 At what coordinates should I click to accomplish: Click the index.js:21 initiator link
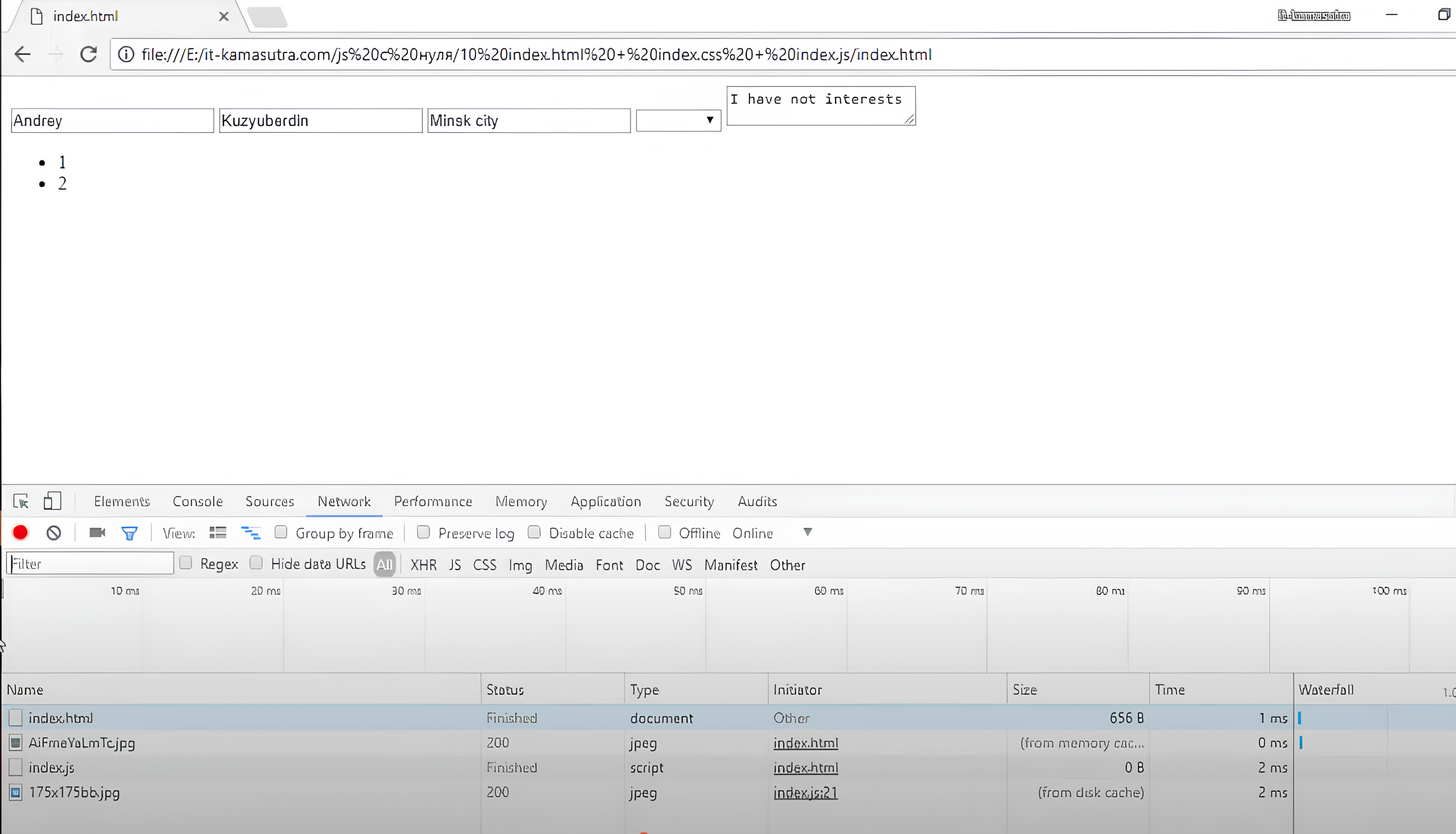click(805, 792)
